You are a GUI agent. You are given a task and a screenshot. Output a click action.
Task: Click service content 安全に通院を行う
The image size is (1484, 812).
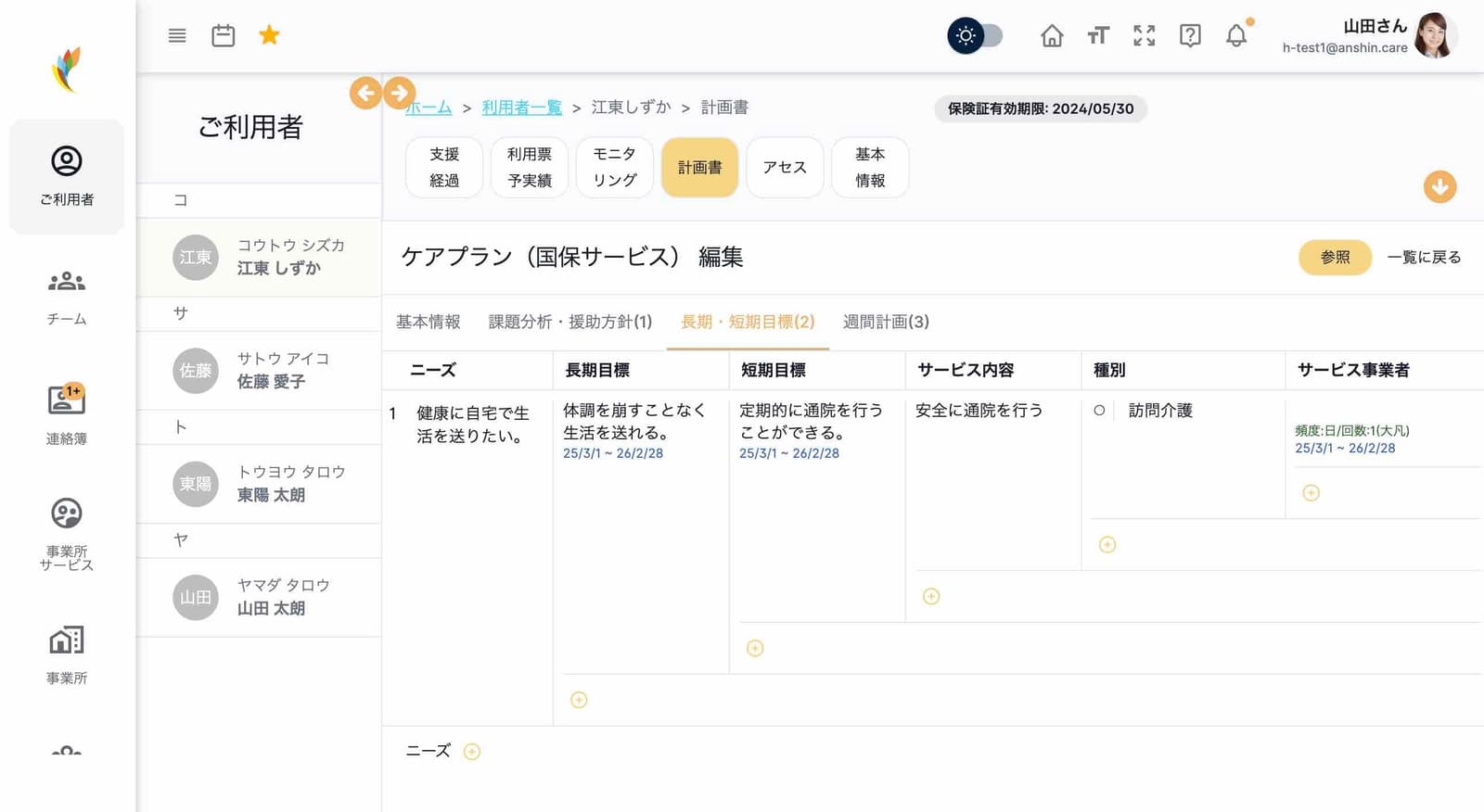[x=979, y=411]
